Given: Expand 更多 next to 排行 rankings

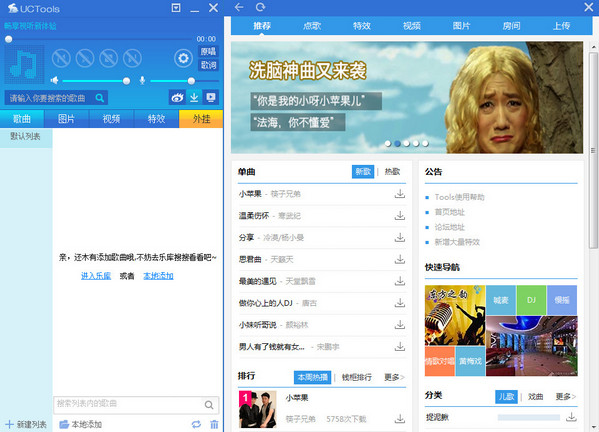Looking at the screenshot, I should click(x=394, y=377).
